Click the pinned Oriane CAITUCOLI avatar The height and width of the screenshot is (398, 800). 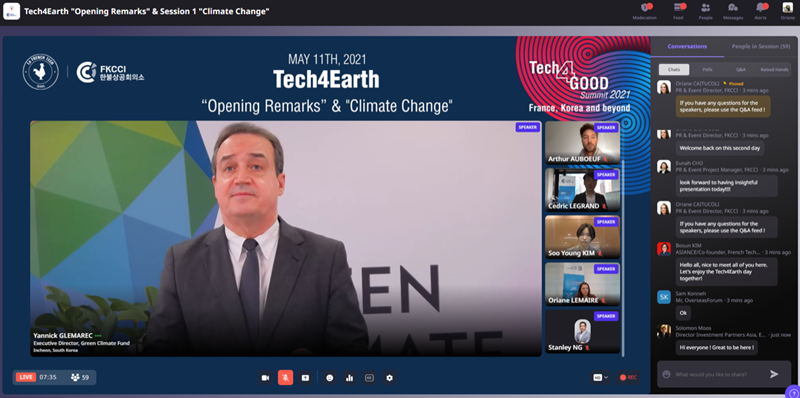[x=664, y=87]
